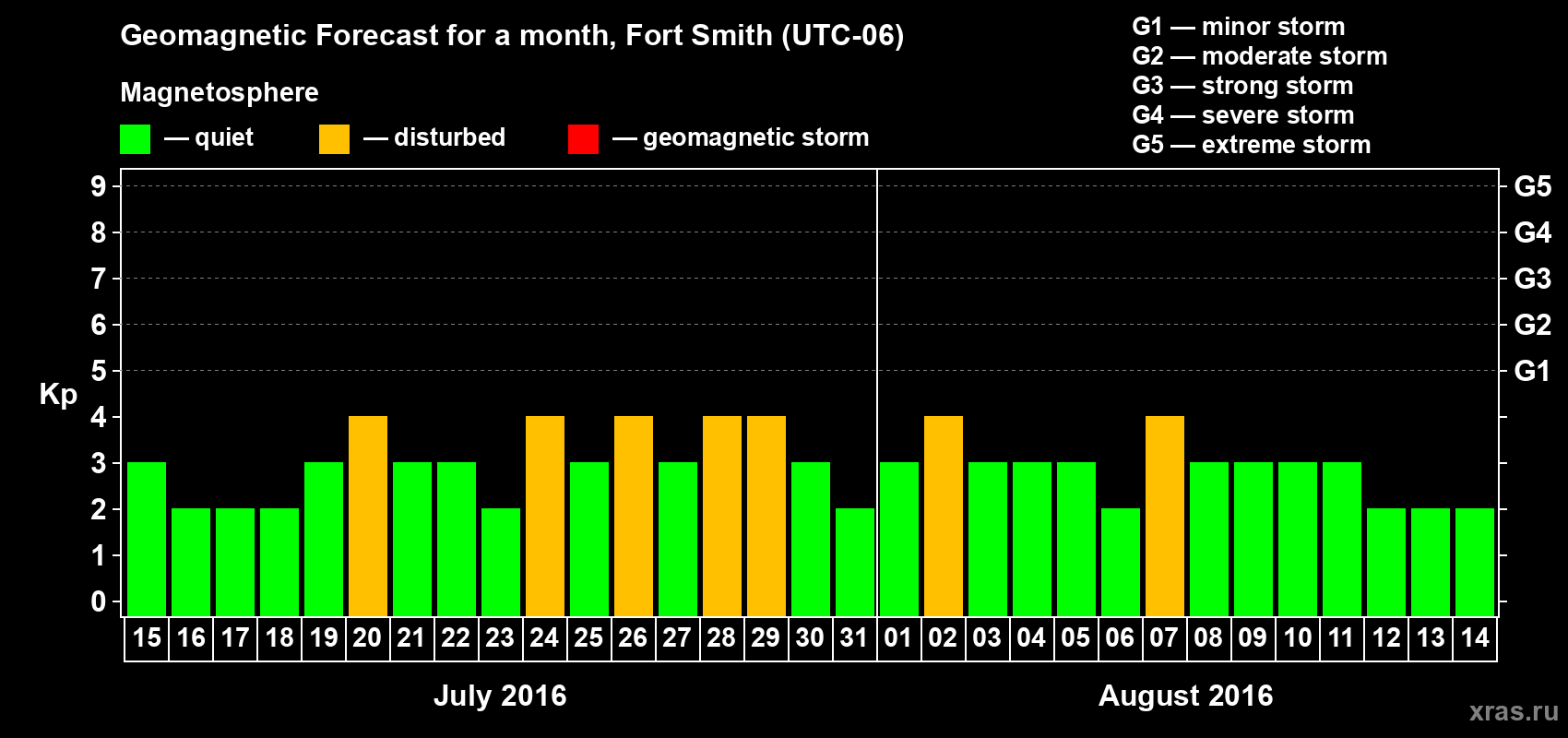This screenshot has height=738, width=1568.
Task: Click the green quiet legend swatch
Action: (x=135, y=139)
